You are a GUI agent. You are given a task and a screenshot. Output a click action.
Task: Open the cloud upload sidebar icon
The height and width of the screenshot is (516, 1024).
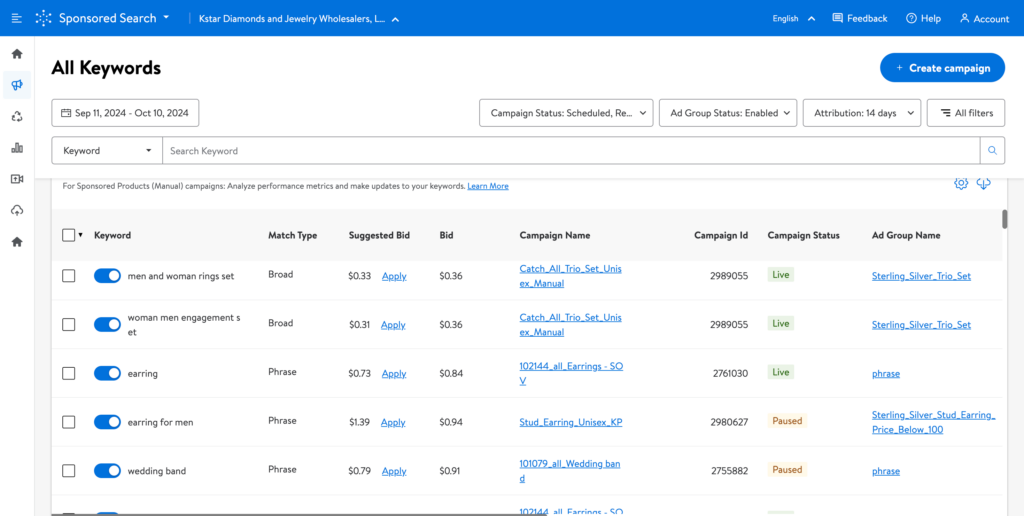tap(17, 210)
